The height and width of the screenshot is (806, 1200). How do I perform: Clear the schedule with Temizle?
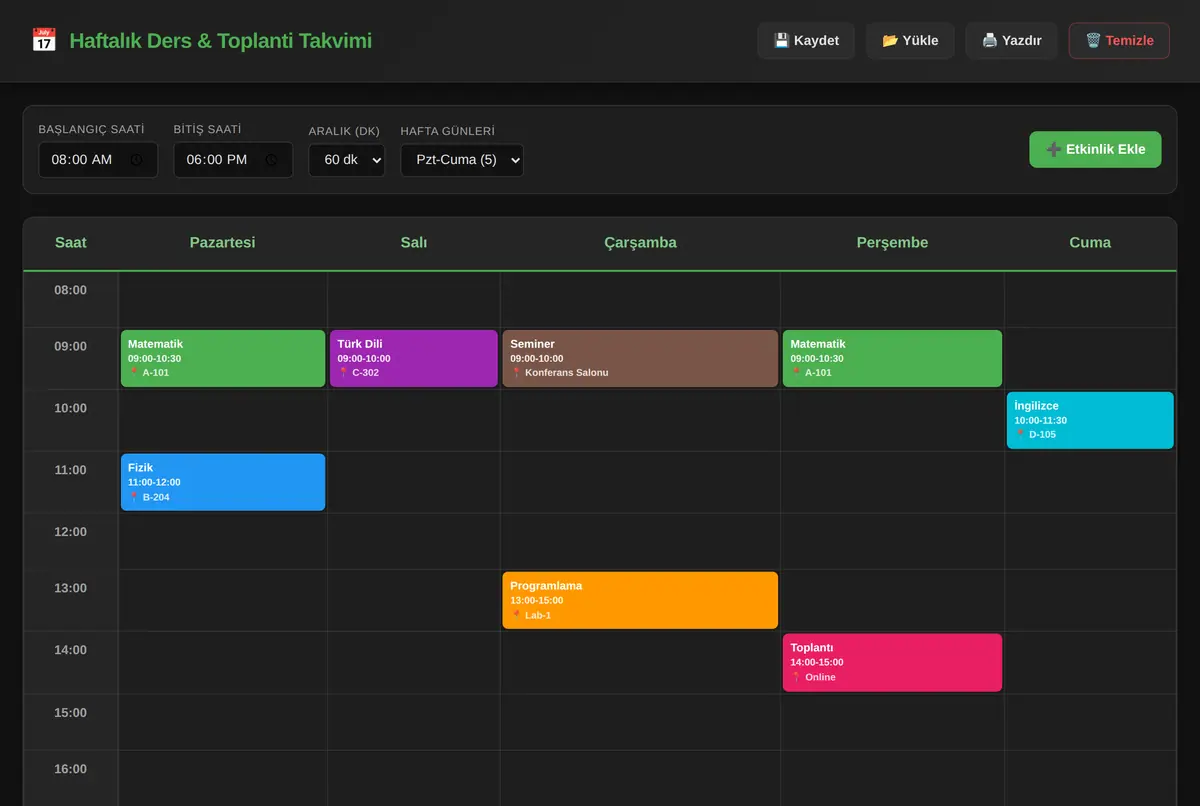1119,41
